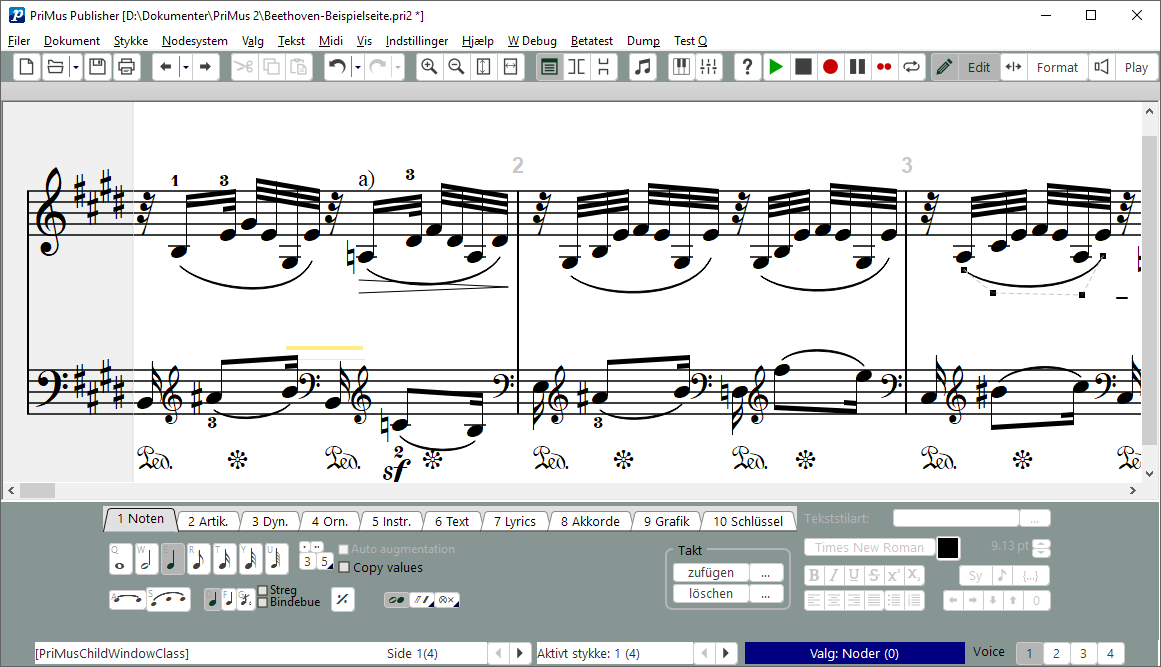Zoom in with the magnifier plus icon
Screen dimensions: 1161x667
(x=429, y=67)
